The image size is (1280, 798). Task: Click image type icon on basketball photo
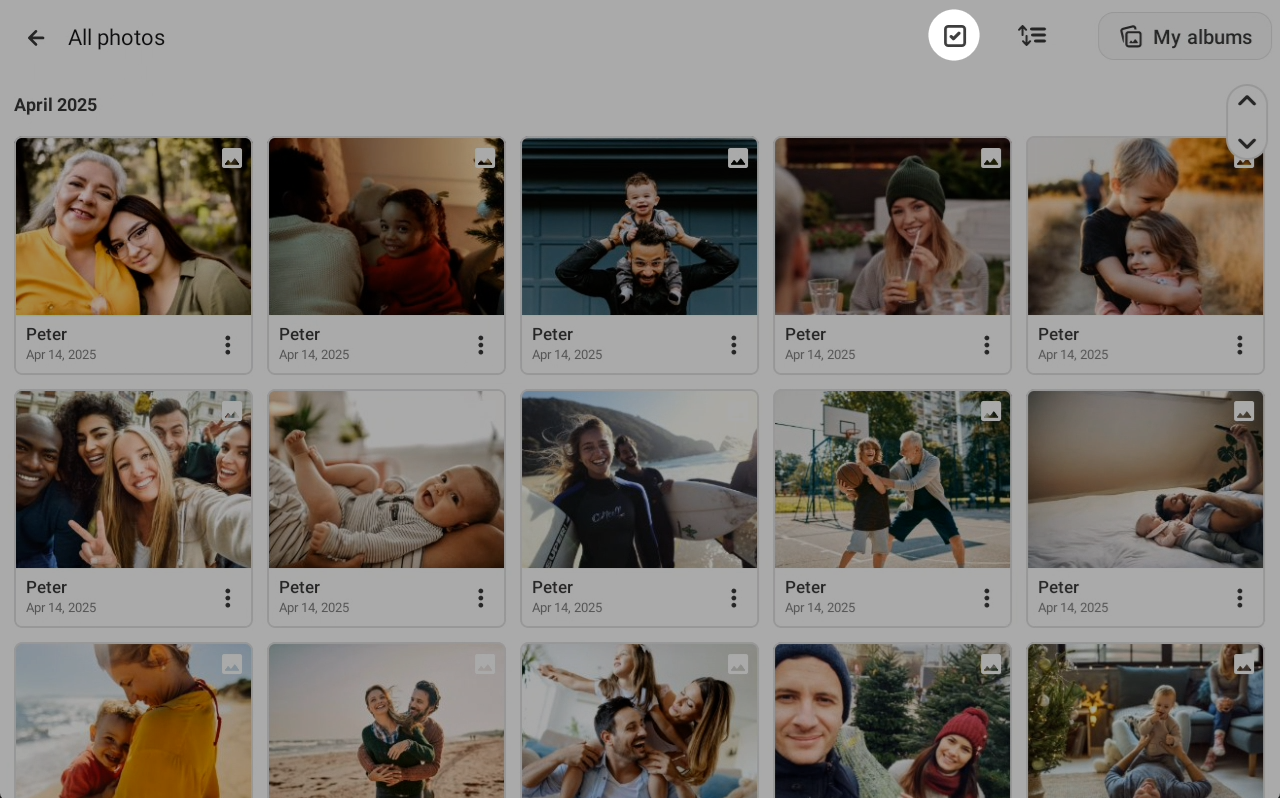[x=991, y=411]
